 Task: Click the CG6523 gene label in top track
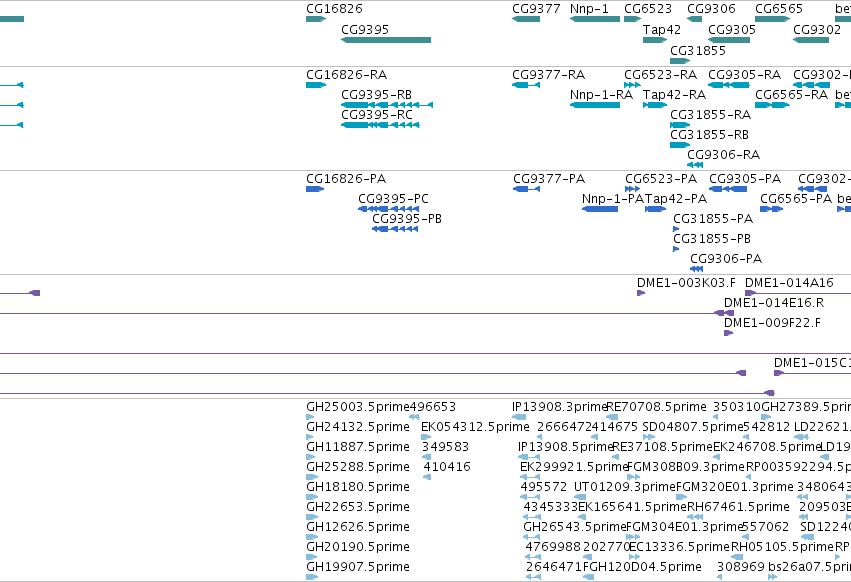pyautogui.click(x=648, y=9)
